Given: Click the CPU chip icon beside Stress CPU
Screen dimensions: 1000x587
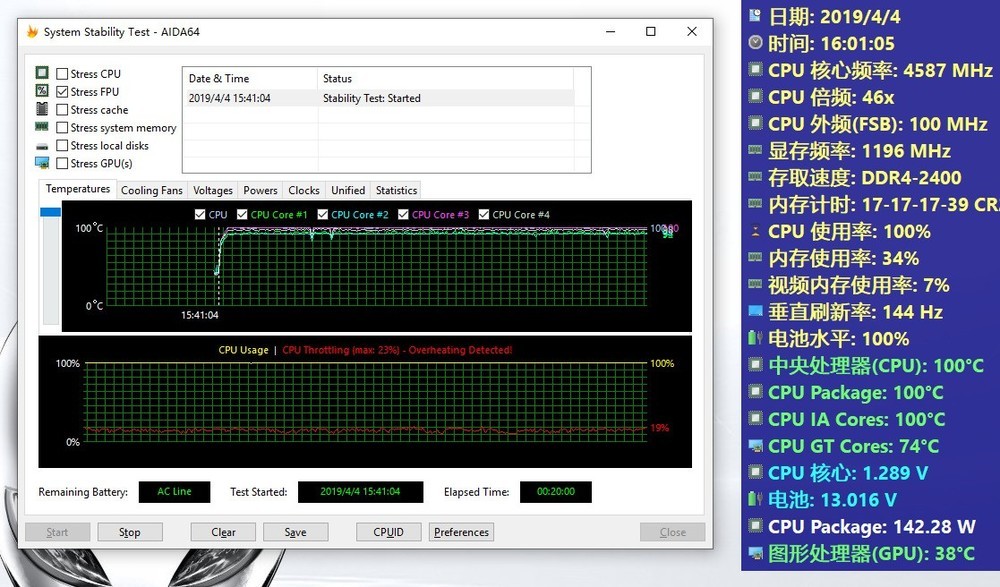Looking at the screenshot, I should tap(42, 73).
